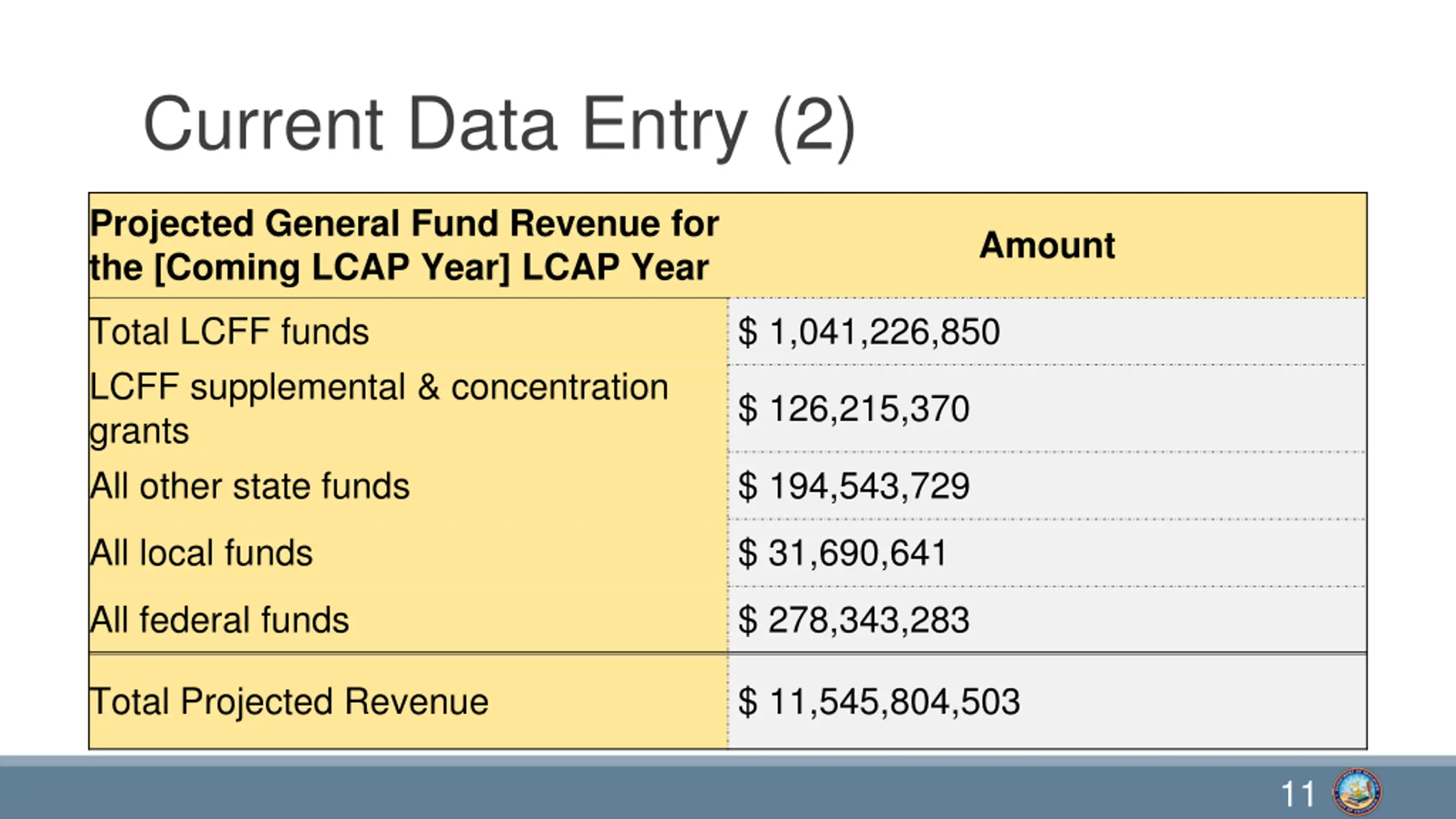Viewport: 1456px width, 819px height.
Task: Click the All other state funds label
Action: (x=250, y=486)
